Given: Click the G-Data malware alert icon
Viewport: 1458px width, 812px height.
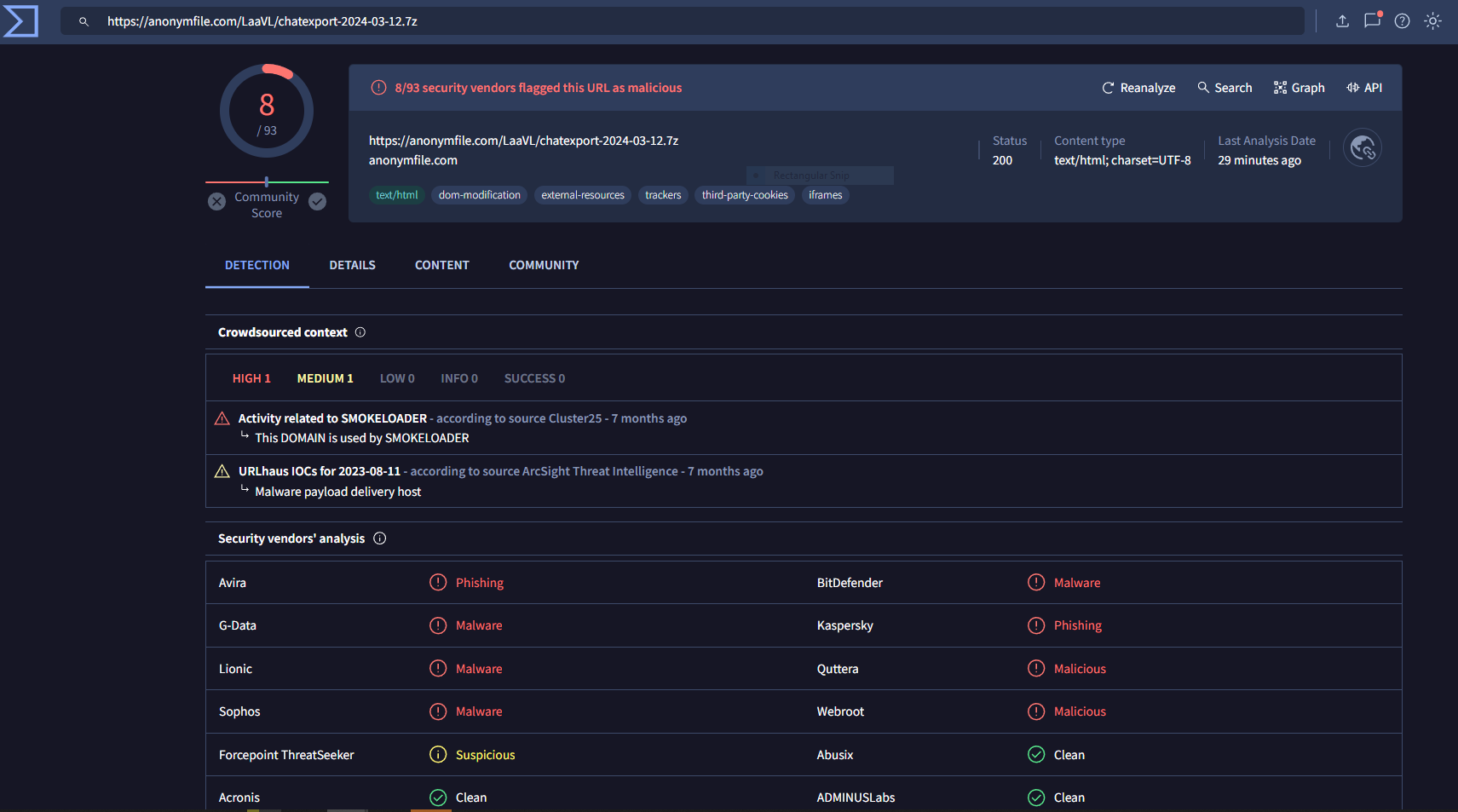Looking at the screenshot, I should pos(438,625).
